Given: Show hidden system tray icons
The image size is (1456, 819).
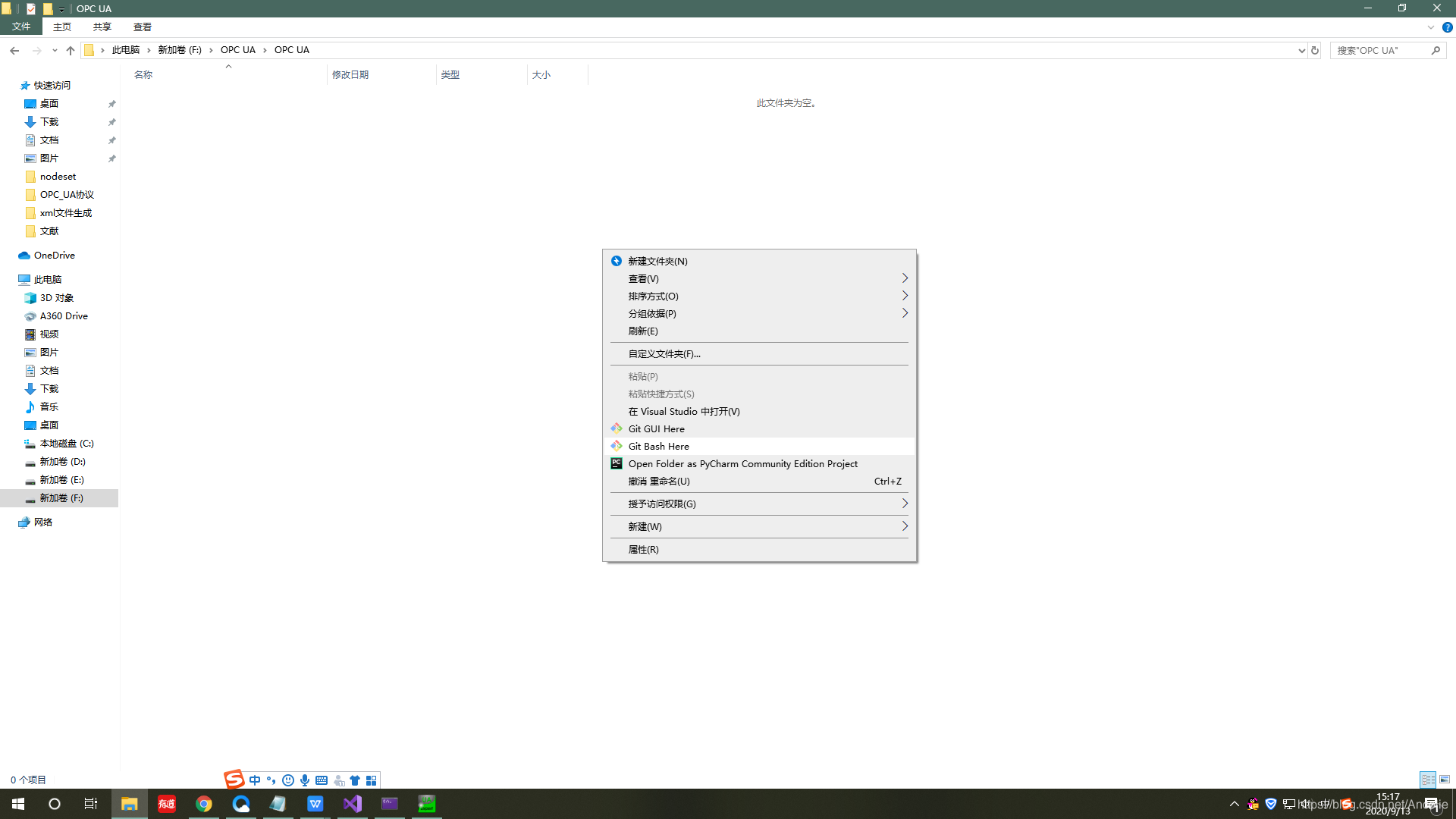Looking at the screenshot, I should point(1235,804).
